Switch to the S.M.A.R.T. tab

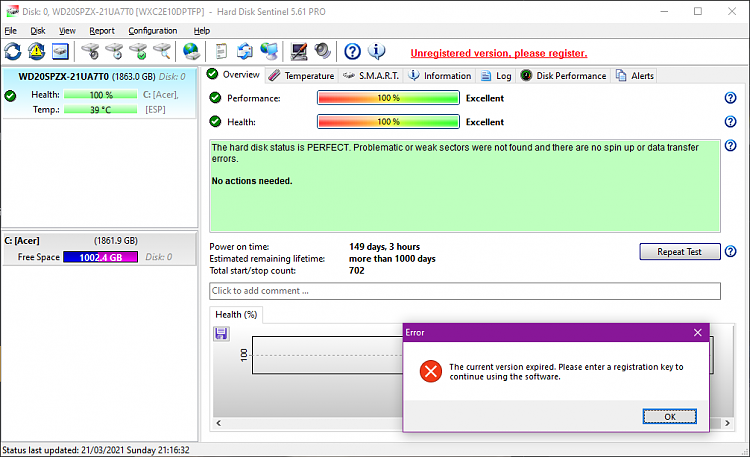[371, 76]
